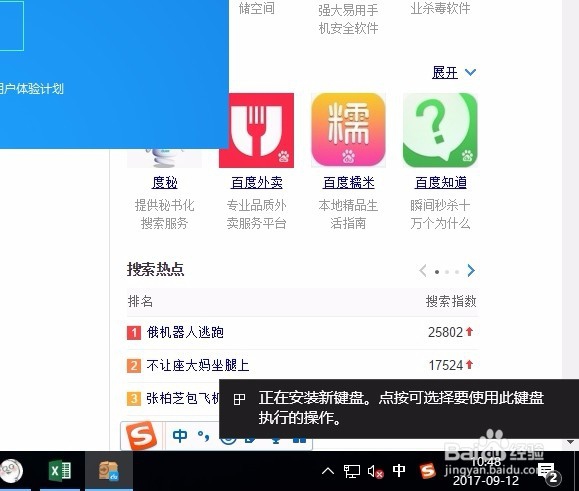Open Excel from the taskbar

[60, 471]
